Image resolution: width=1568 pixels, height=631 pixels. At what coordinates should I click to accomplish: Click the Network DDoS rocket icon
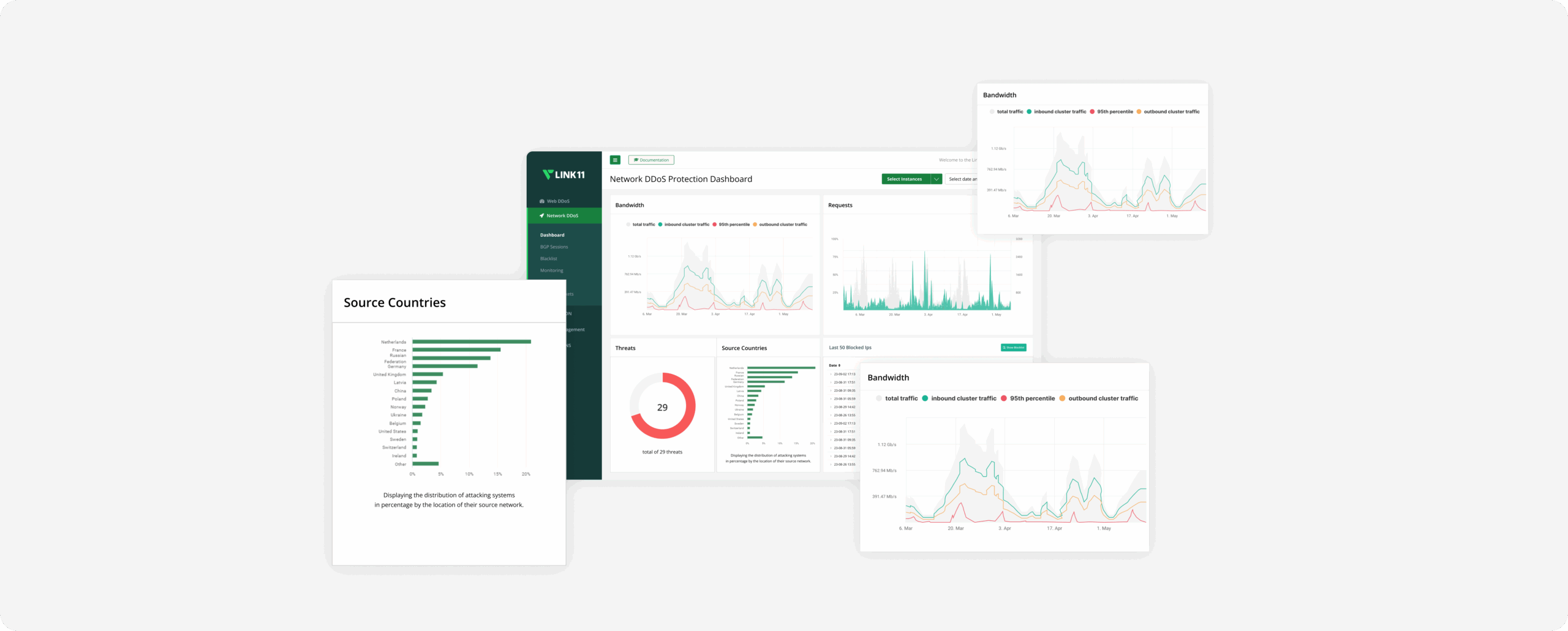pos(541,216)
